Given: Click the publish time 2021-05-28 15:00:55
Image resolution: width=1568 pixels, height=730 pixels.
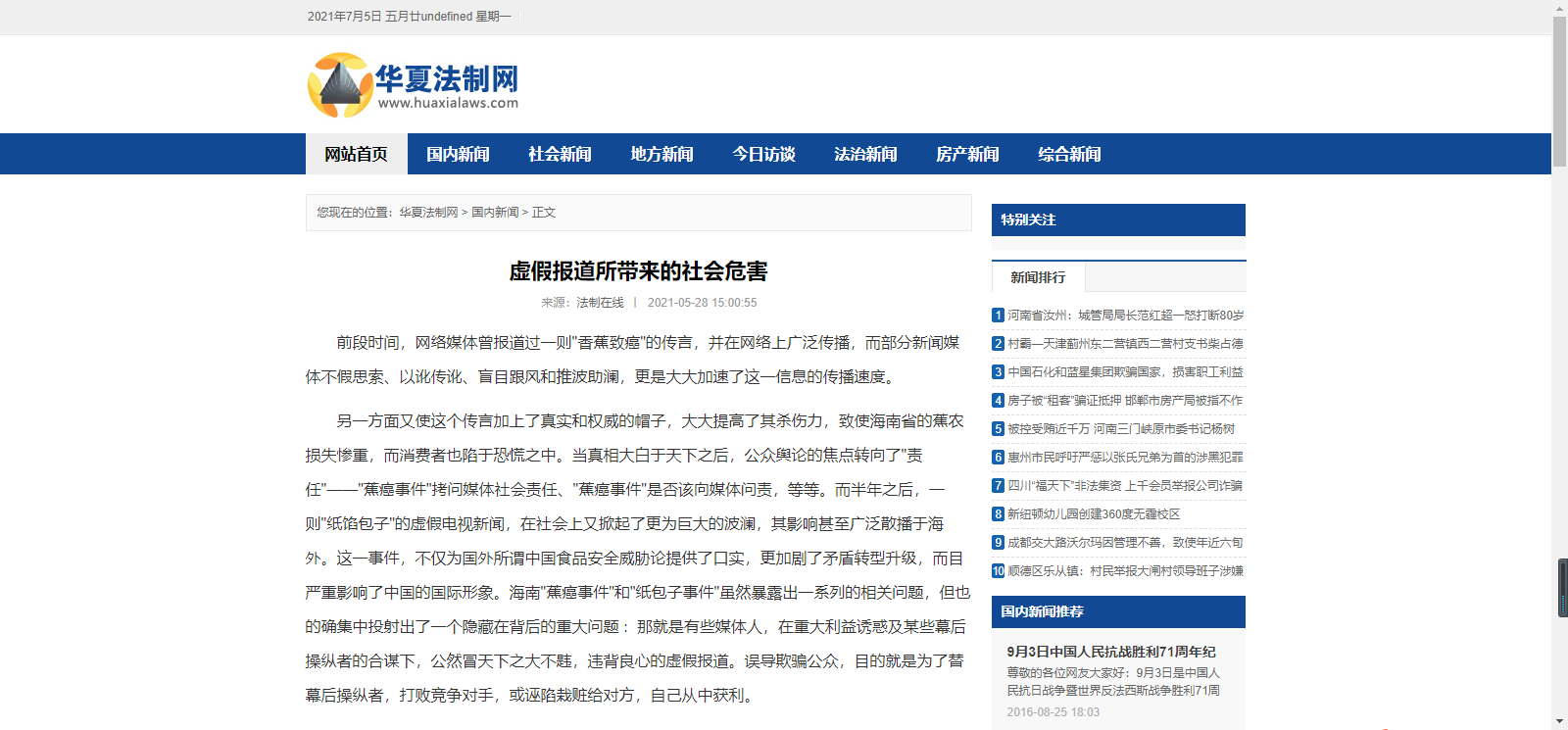Looking at the screenshot, I should pos(702,303).
